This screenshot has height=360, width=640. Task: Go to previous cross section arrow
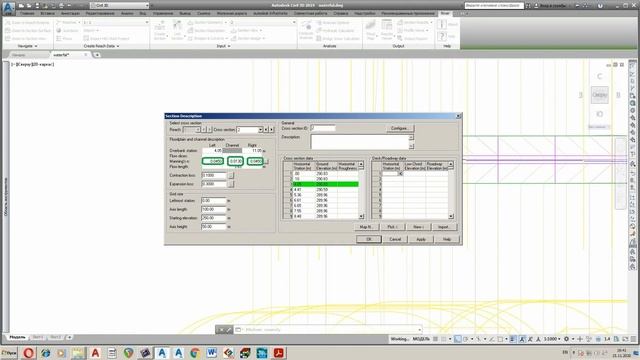(266, 130)
